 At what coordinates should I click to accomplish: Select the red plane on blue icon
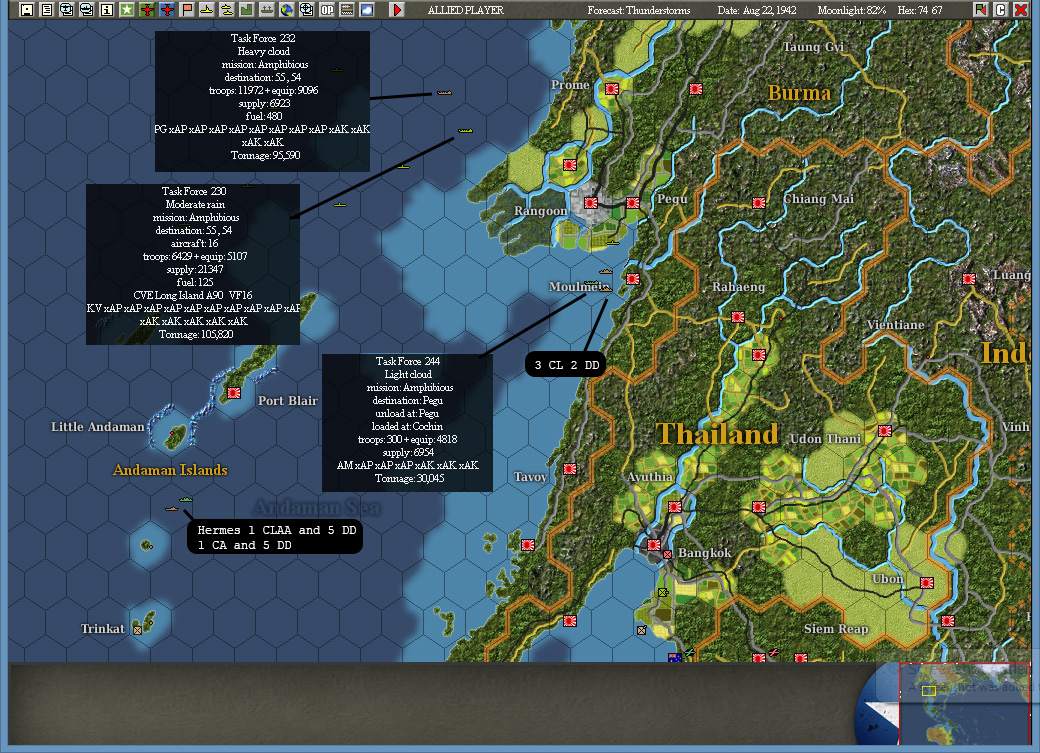[166, 10]
